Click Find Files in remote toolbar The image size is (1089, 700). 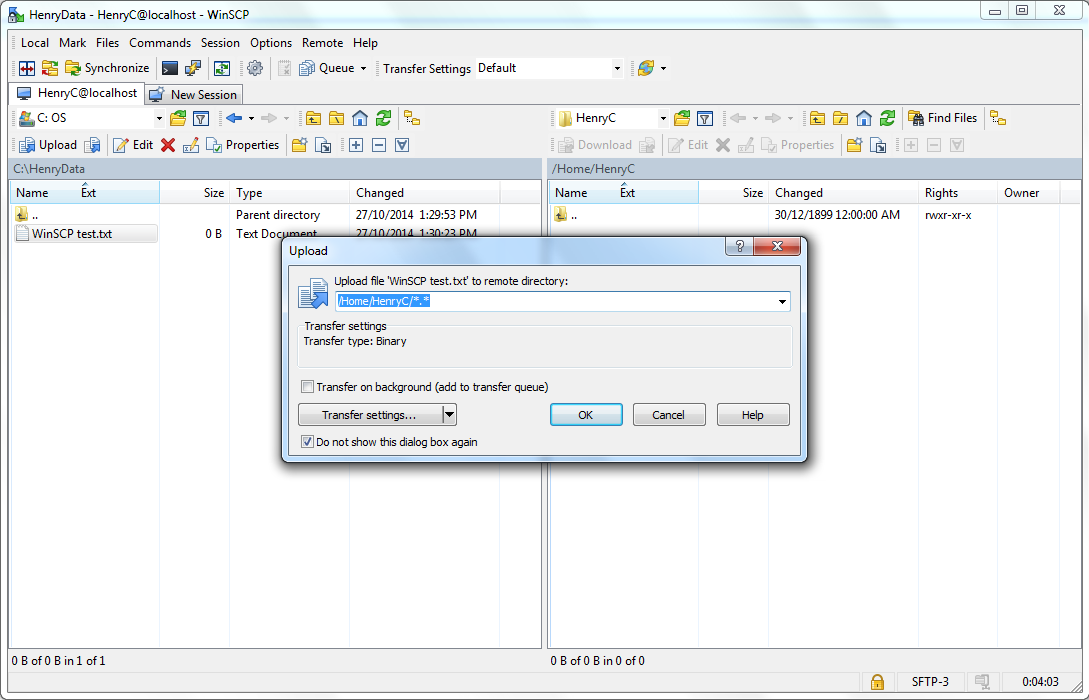tap(942, 118)
